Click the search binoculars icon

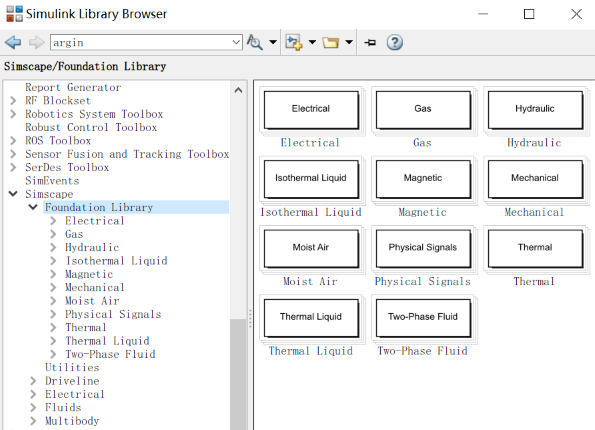(255, 42)
